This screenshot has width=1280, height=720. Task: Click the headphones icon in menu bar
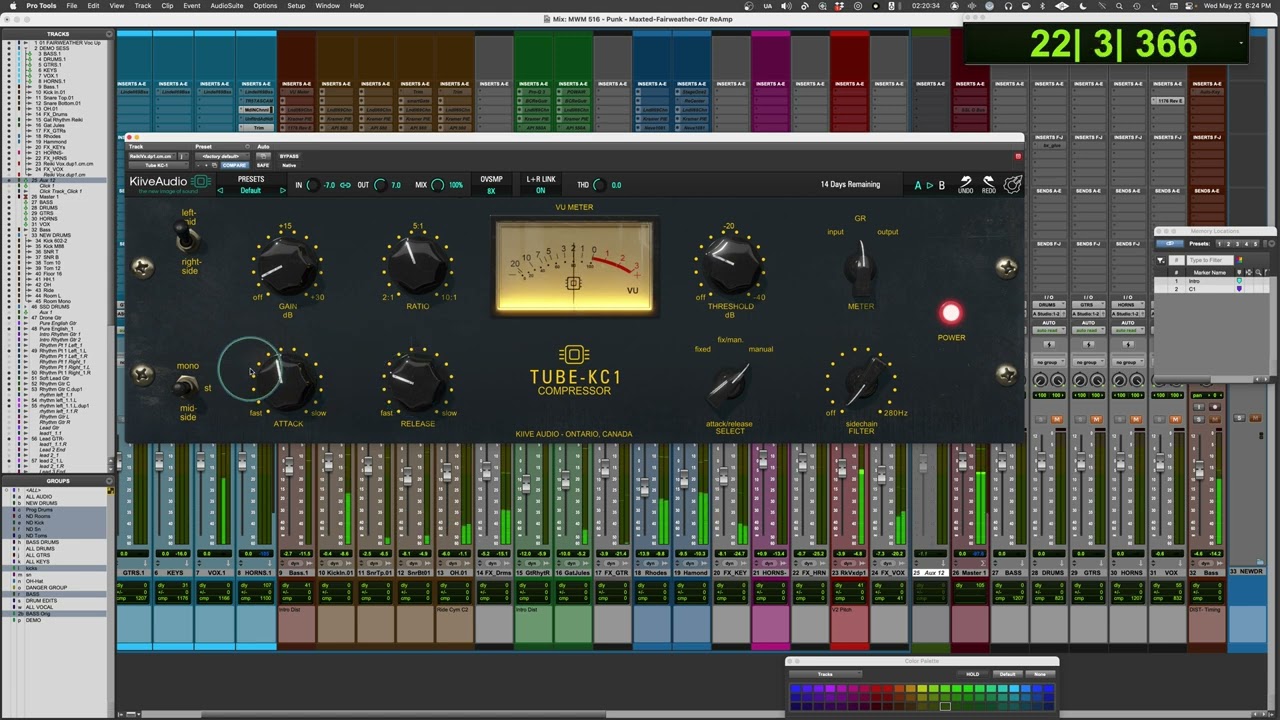pyautogui.click(x=1008, y=6)
